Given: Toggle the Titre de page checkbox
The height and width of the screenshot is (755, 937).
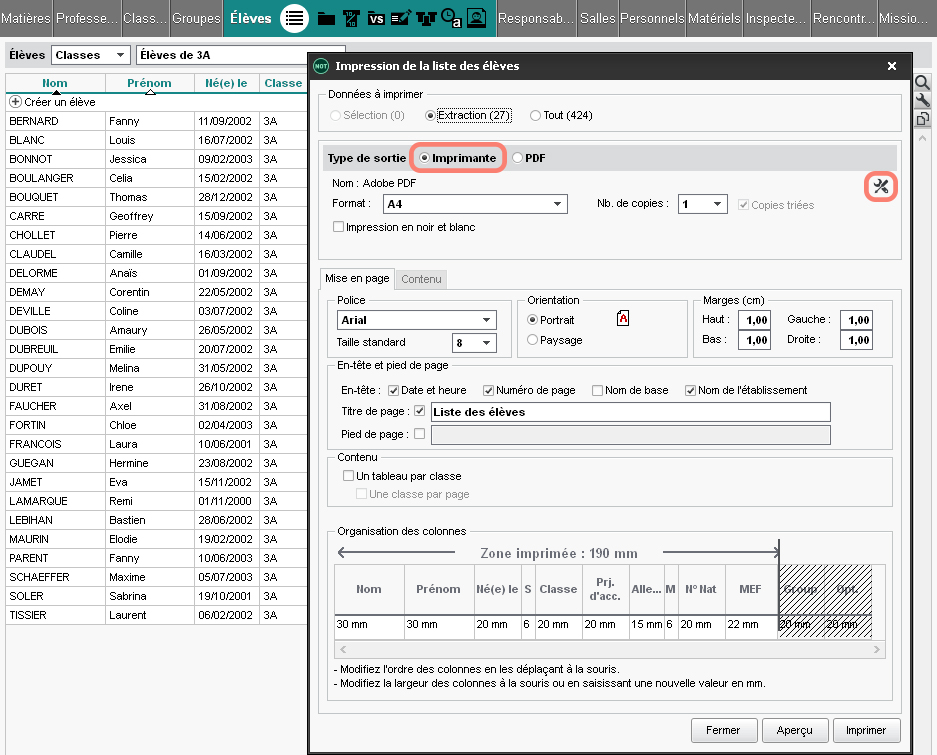Looking at the screenshot, I should tap(419, 411).
